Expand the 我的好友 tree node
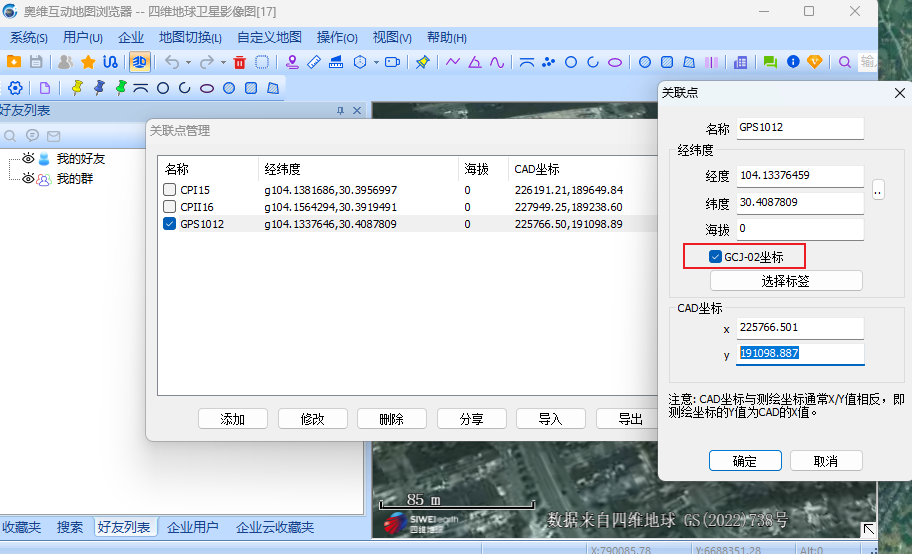 click(11, 159)
